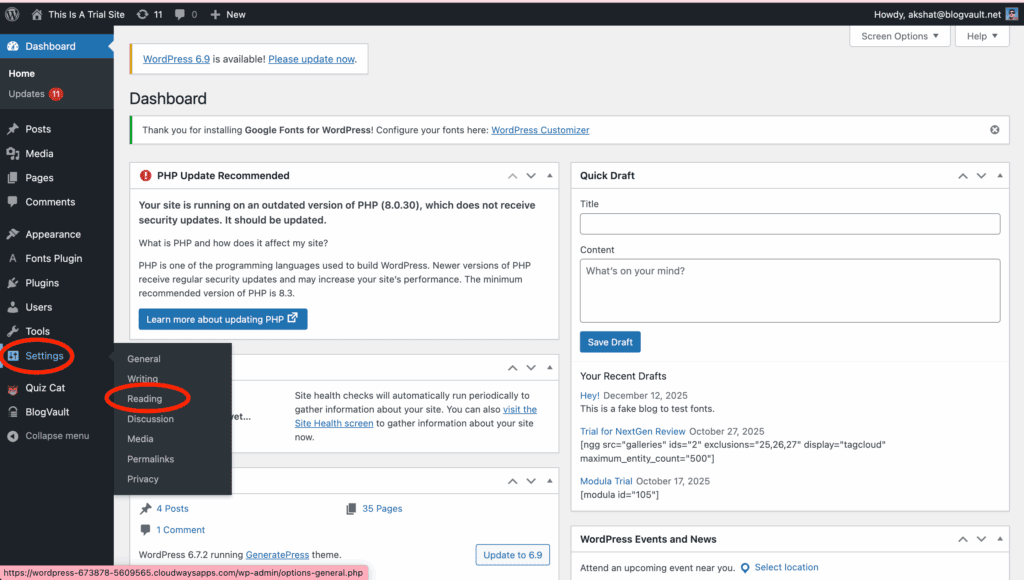Dismiss the Google Fonts notice
1024x580 pixels.
point(995,130)
